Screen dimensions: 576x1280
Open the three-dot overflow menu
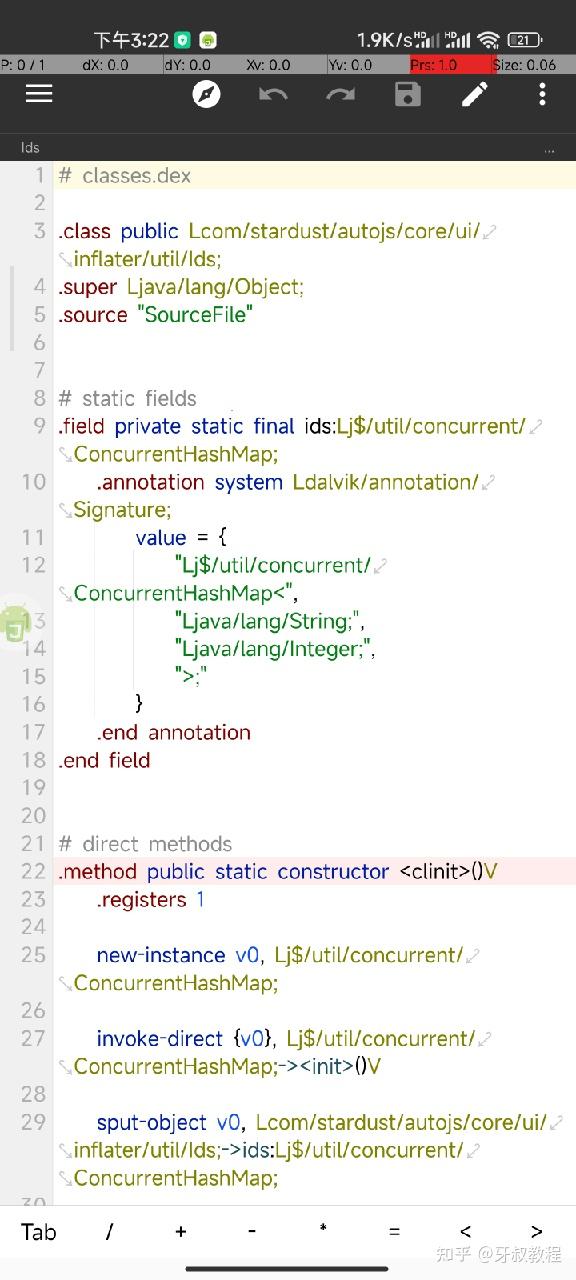(x=542, y=95)
